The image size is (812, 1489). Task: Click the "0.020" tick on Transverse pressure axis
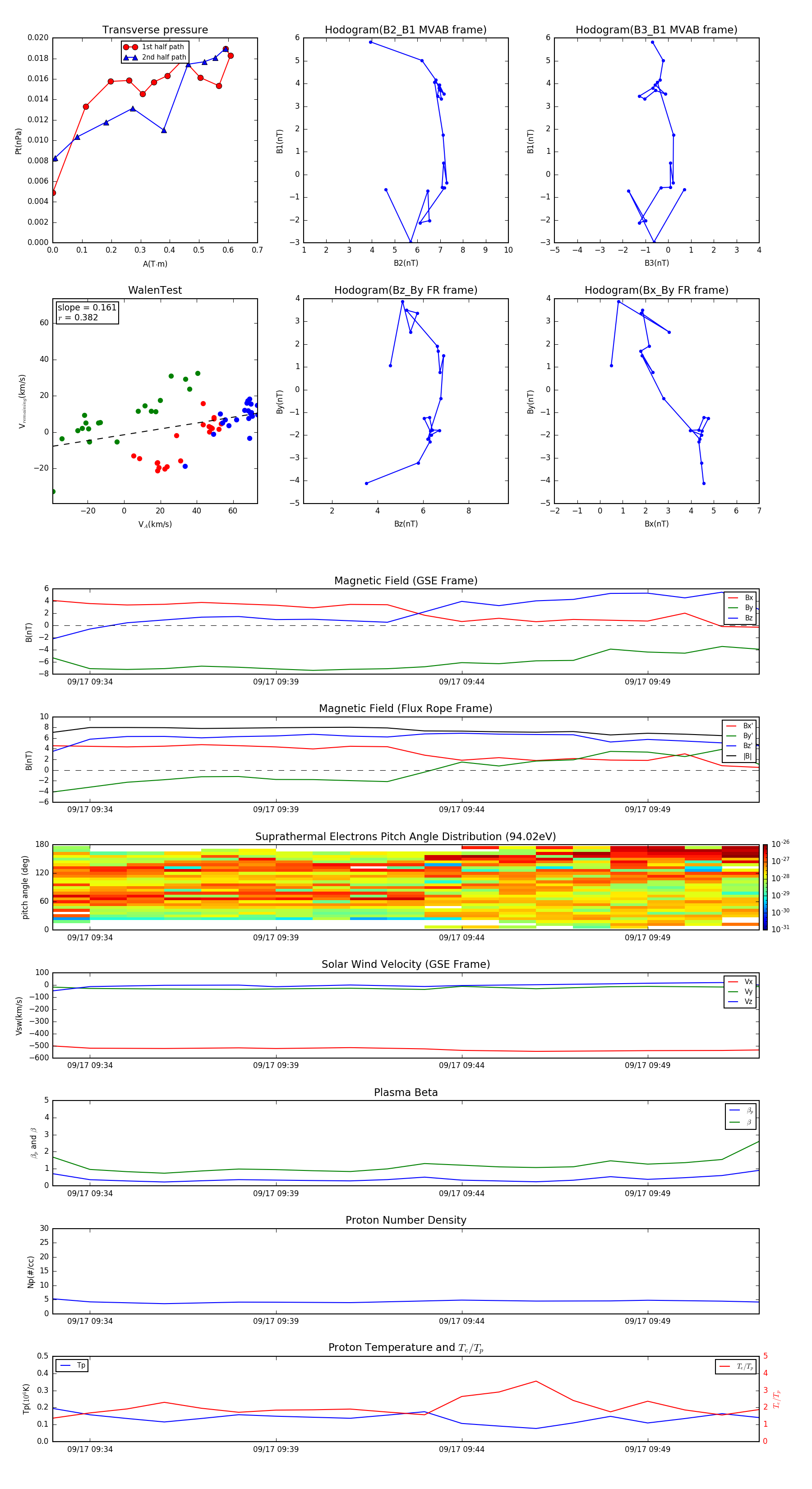coord(38,37)
